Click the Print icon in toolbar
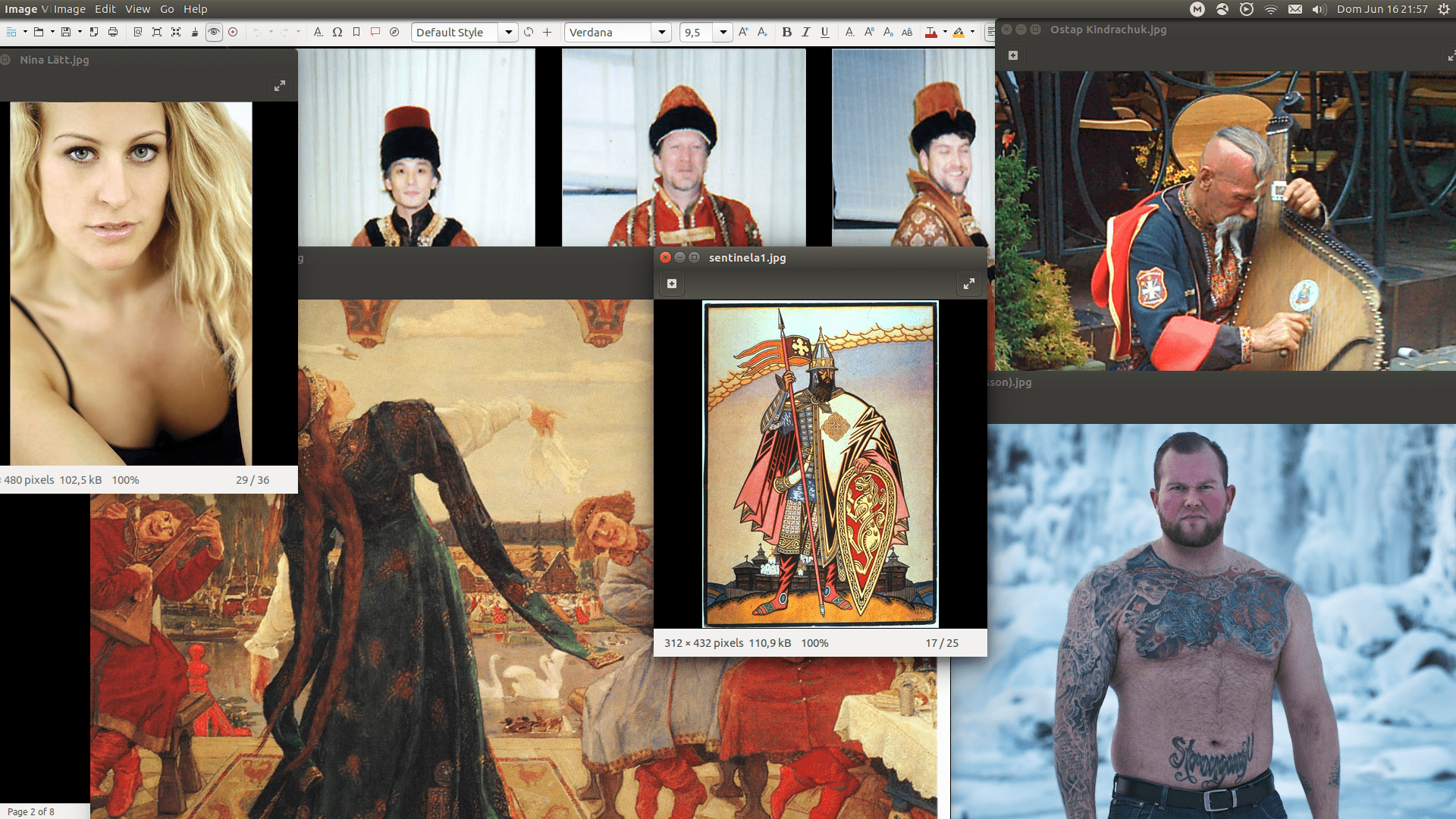The image size is (1456, 819). click(113, 33)
